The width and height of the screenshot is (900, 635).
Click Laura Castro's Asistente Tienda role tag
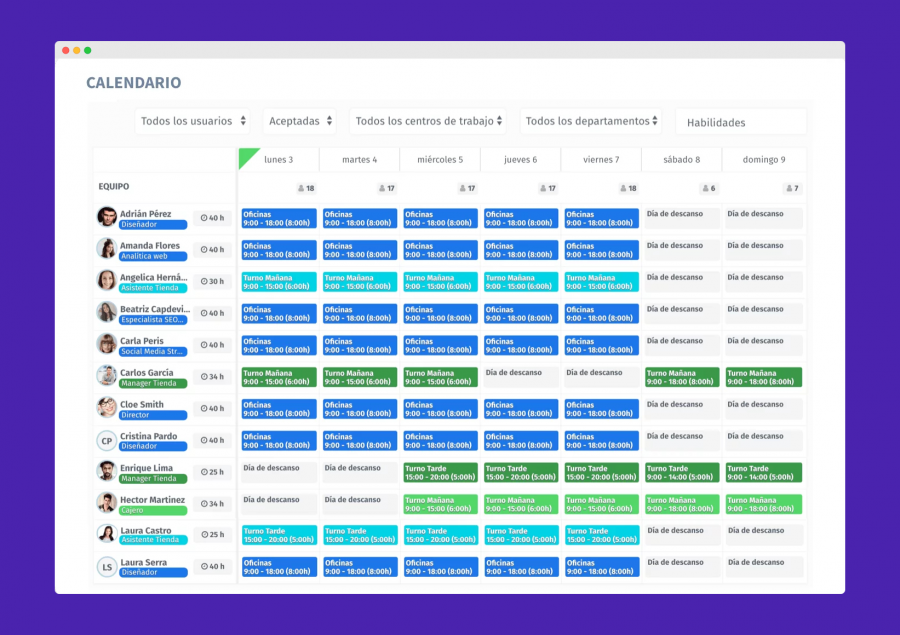153,540
